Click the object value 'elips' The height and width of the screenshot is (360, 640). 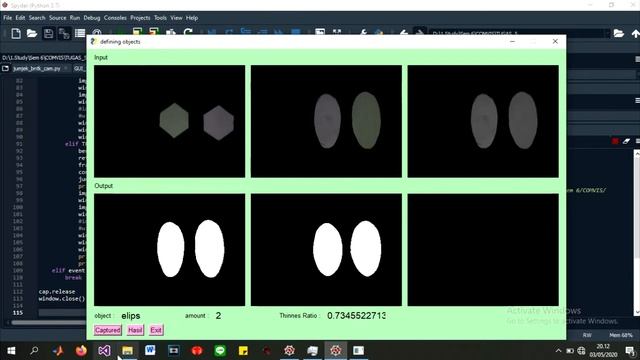point(131,316)
